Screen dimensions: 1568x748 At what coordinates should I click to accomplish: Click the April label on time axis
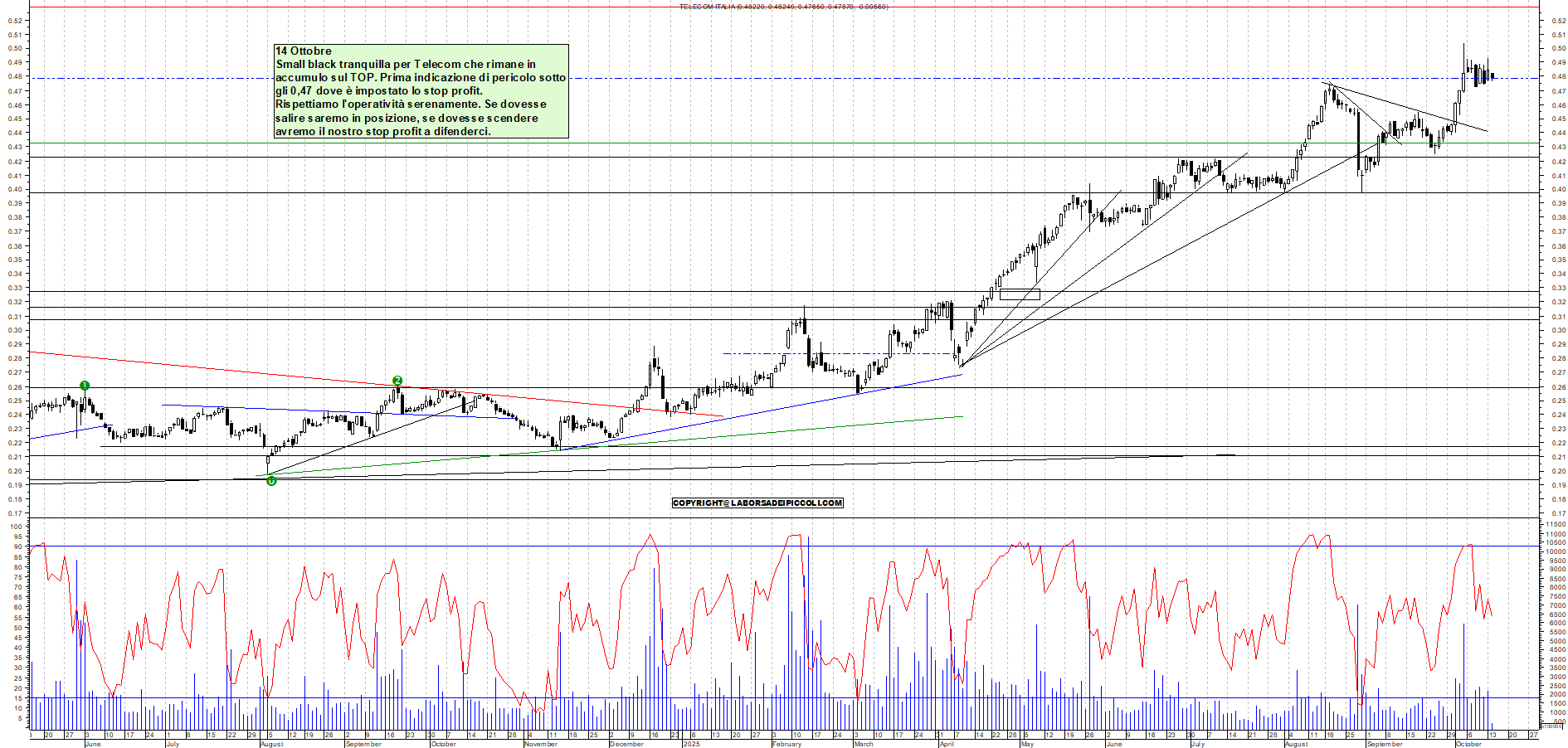[946, 744]
